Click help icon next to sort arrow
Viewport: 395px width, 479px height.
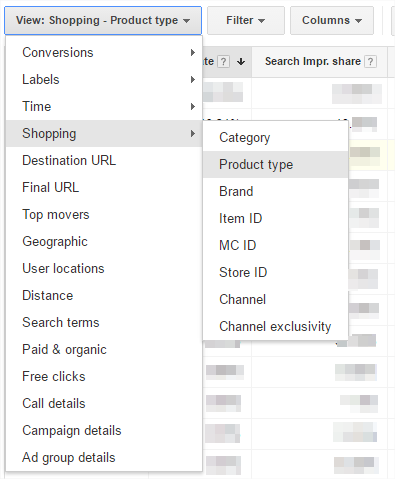(223, 62)
